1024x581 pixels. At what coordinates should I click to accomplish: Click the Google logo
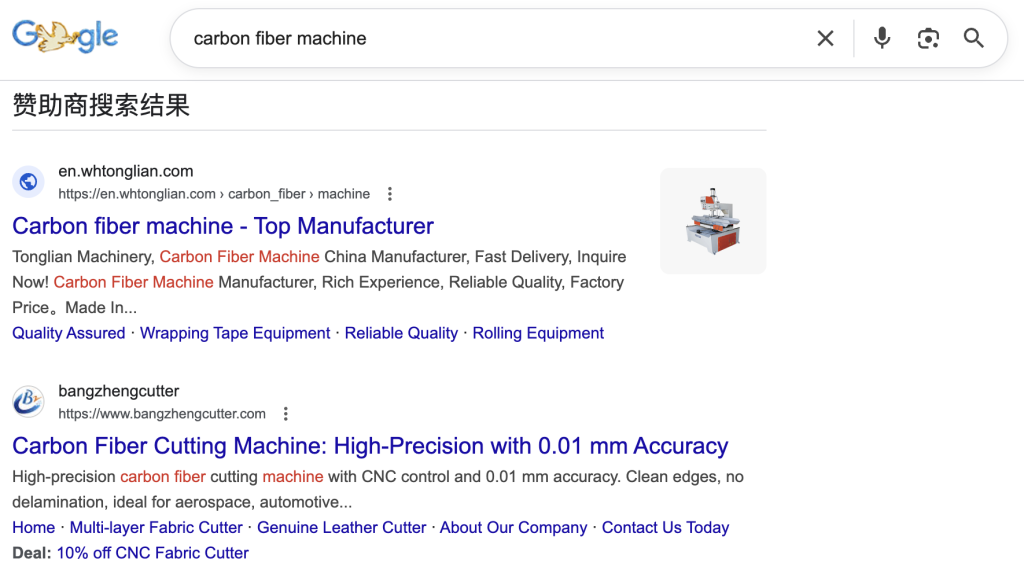pyautogui.click(x=65, y=37)
